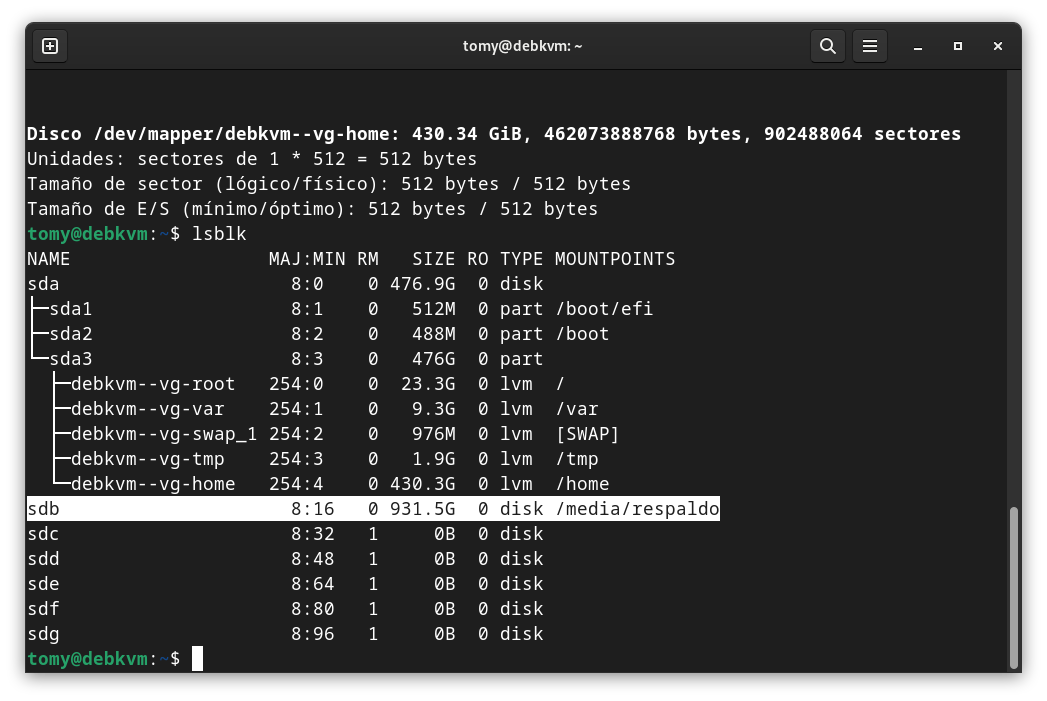Click the scrollbar track above the thumb
Image resolution: width=1047 pixels, height=701 pixels.
(1014, 300)
